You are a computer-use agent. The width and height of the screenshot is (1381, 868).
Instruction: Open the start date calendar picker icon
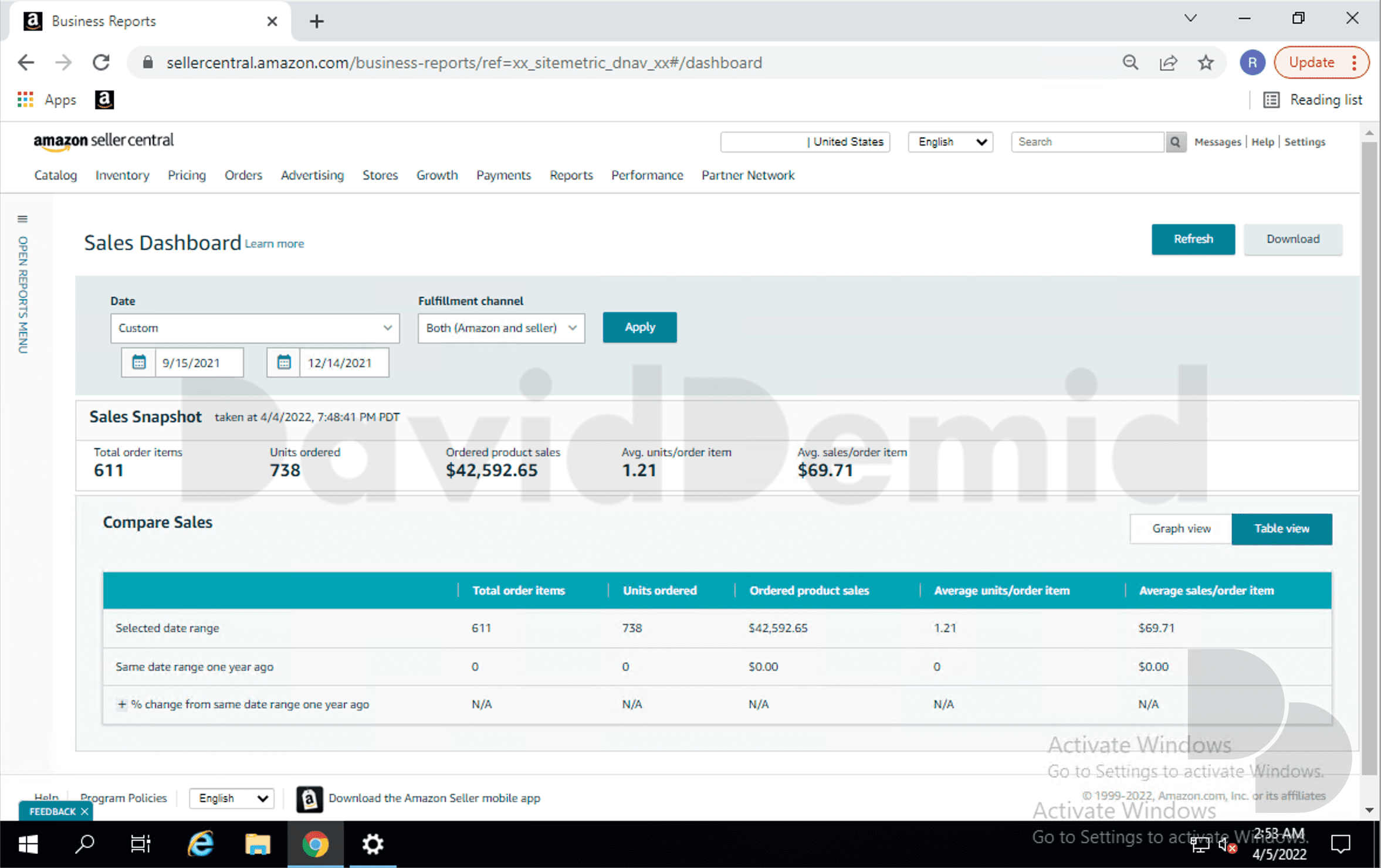pyautogui.click(x=138, y=362)
